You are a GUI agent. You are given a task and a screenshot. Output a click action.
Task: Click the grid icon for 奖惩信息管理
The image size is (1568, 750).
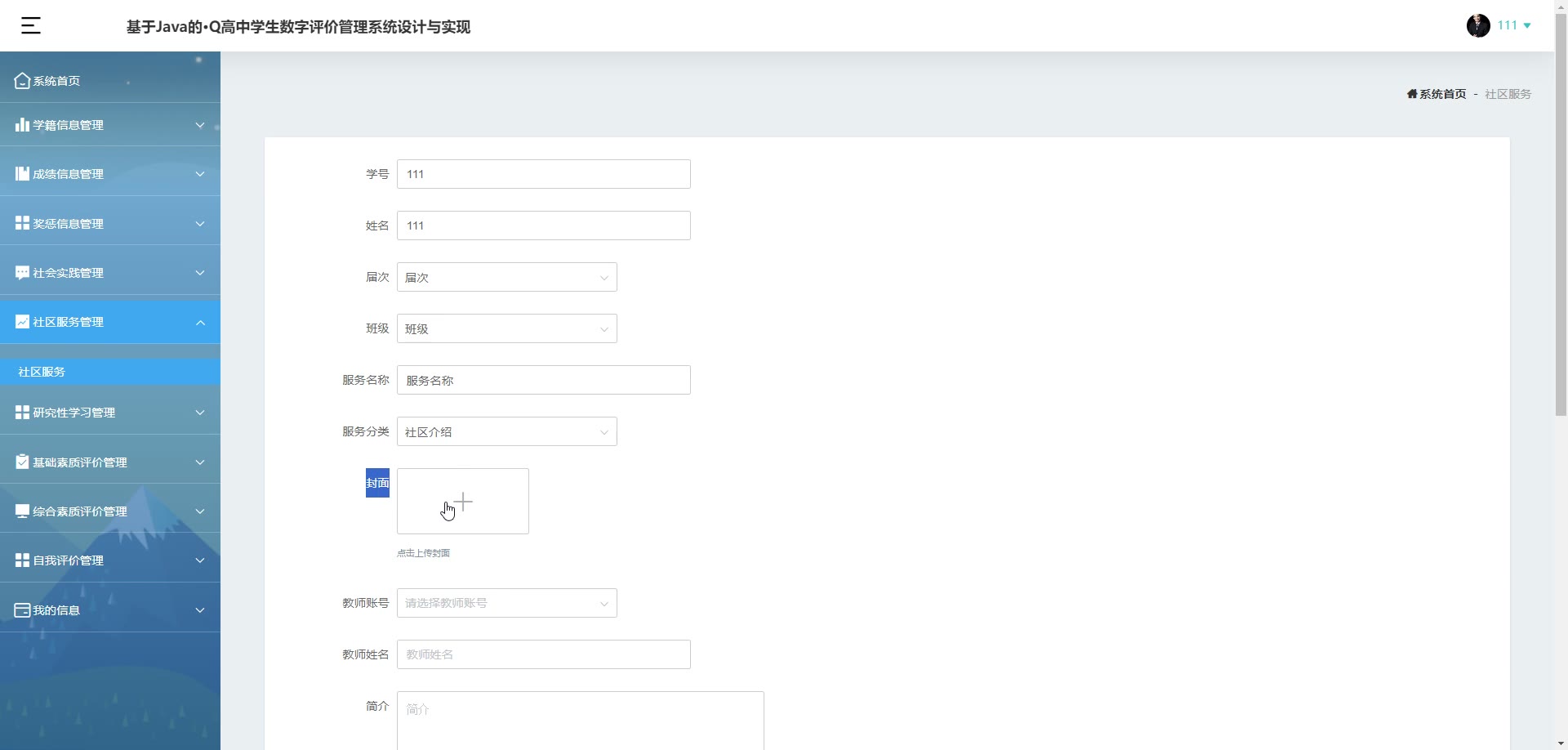22,223
